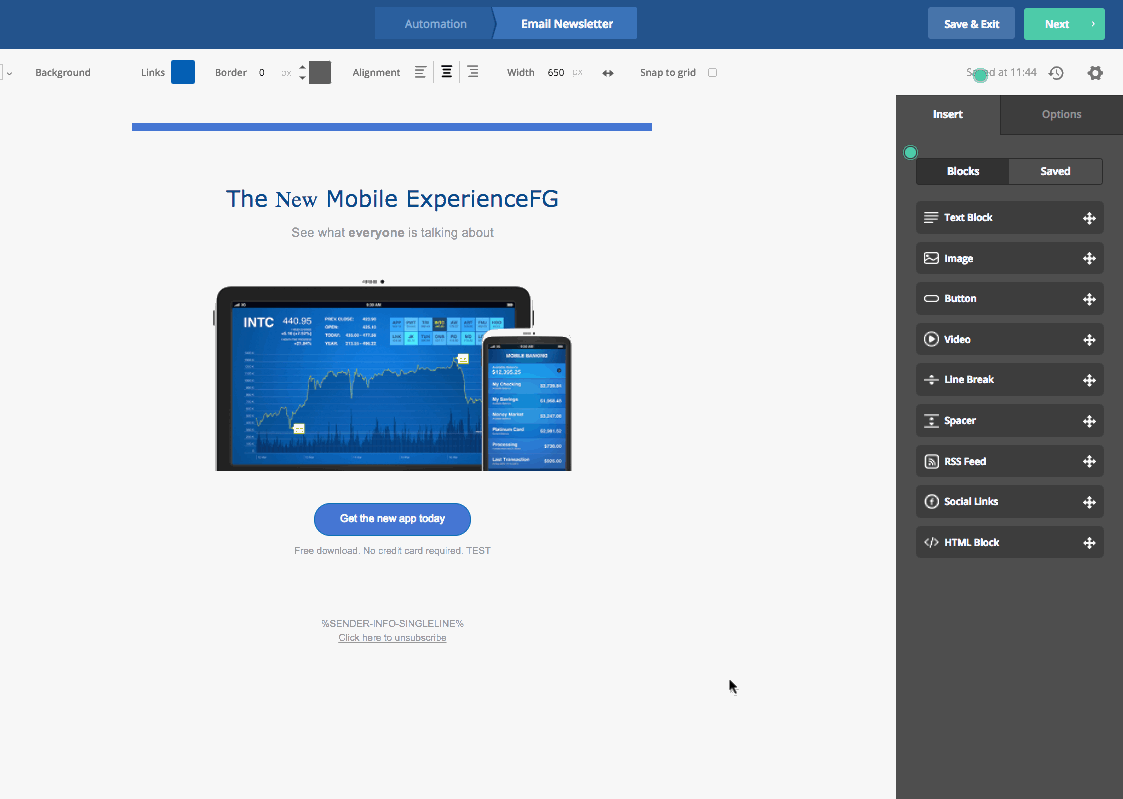The height and width of the screenshot is (799, 1123).
Task: Align content to the right
Action: tap(473, 72)
